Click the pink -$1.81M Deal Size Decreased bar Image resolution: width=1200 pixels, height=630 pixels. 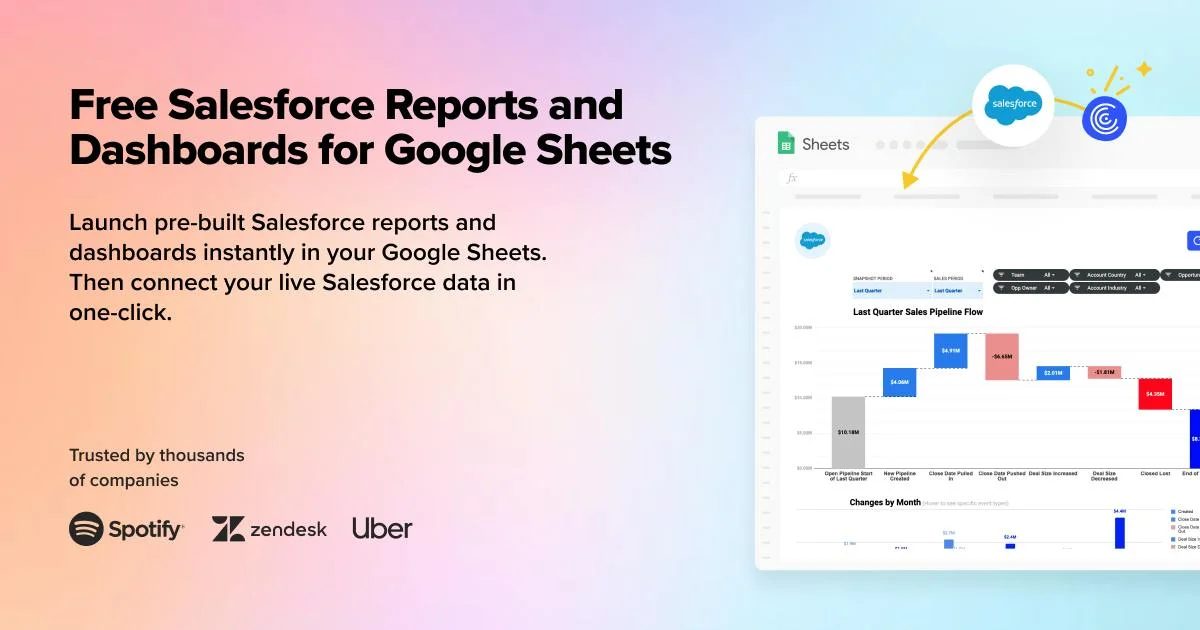(1104, 372)
